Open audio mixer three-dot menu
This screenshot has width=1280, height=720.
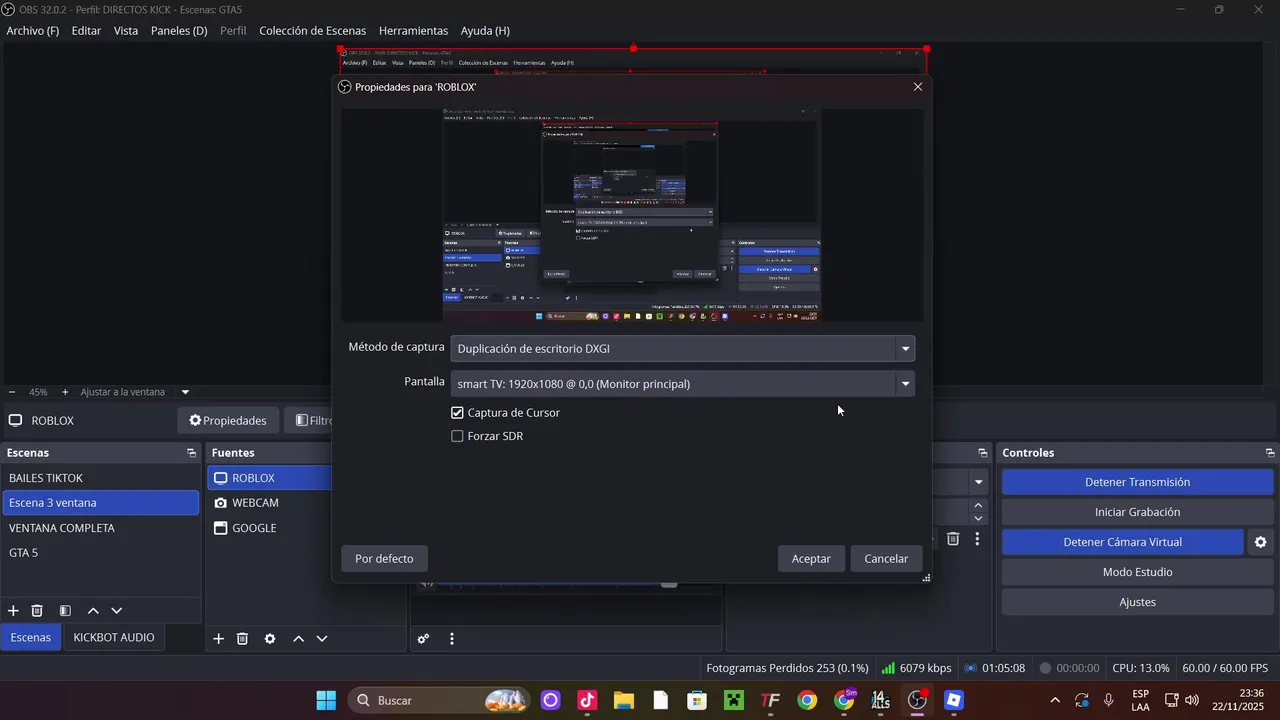pyautogui.click(x=452, y=639)
